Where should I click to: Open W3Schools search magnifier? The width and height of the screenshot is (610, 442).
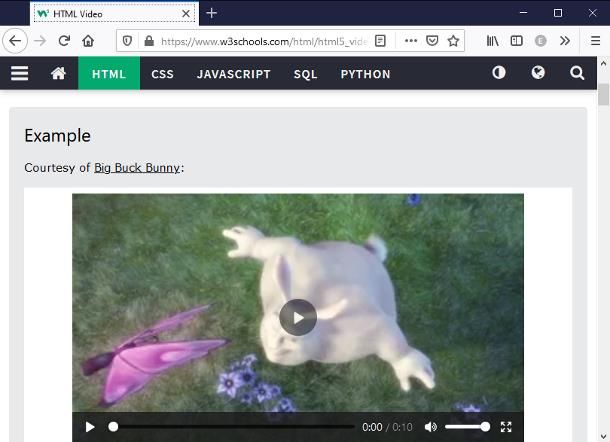pos(577,73)
